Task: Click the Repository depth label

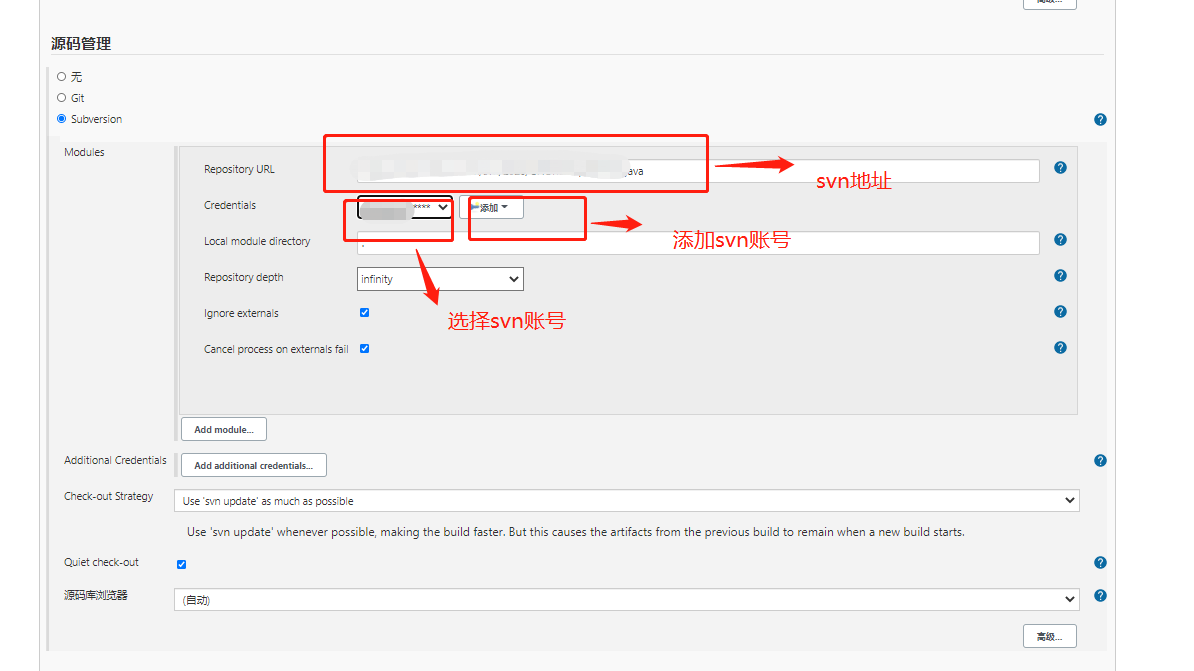Action: (244, 277)
